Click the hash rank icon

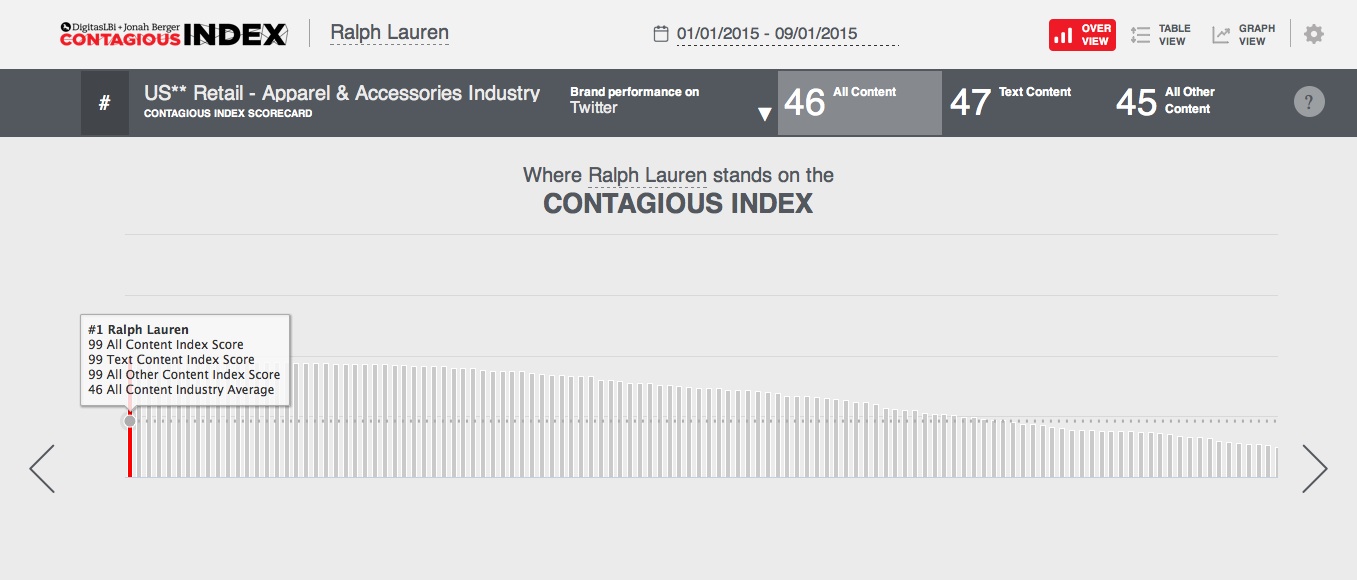[x=105, y=103]
